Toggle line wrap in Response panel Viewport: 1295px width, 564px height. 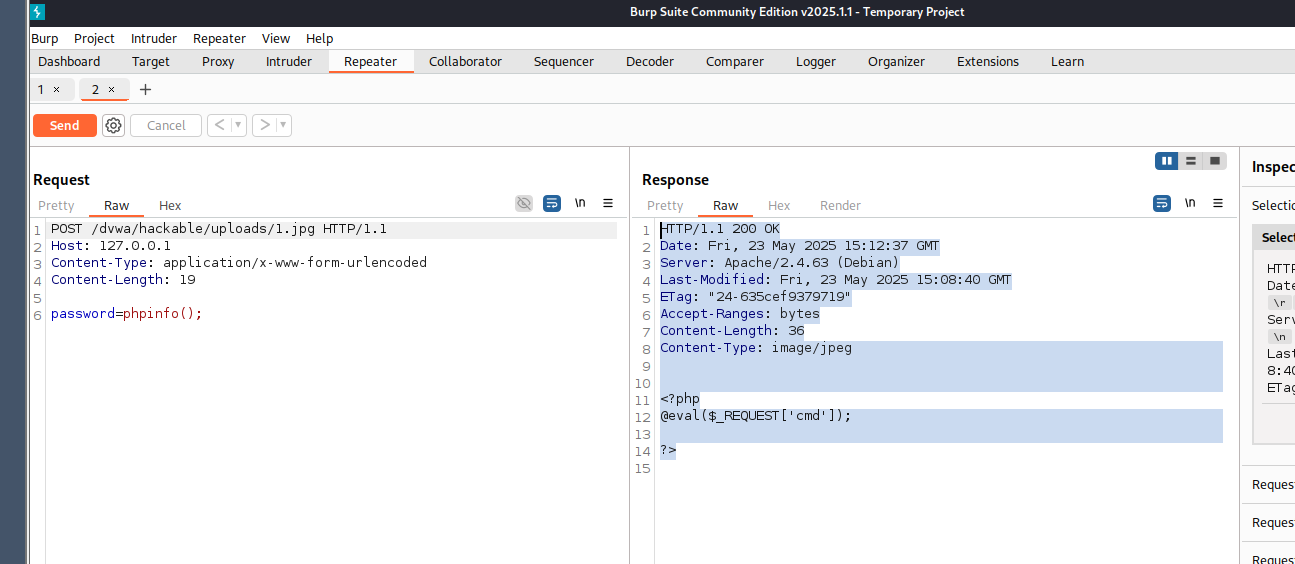point(1162,203)
